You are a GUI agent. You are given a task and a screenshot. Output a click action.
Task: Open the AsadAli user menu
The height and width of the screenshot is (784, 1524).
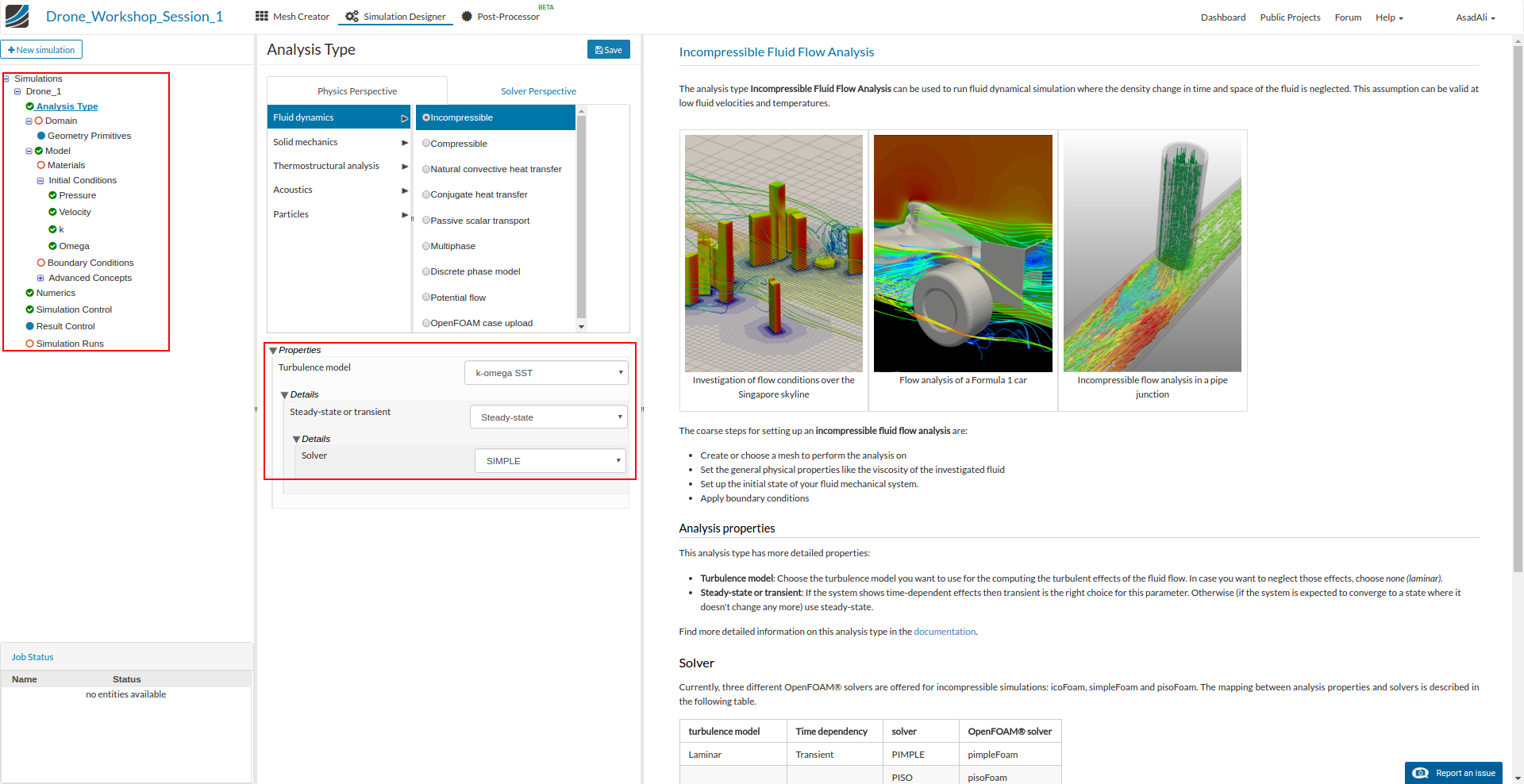[1476, 17]
